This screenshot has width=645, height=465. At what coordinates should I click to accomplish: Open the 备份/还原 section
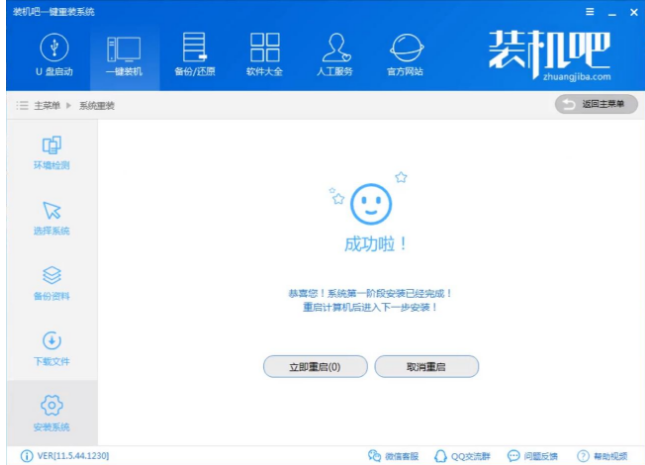(194, 55)
